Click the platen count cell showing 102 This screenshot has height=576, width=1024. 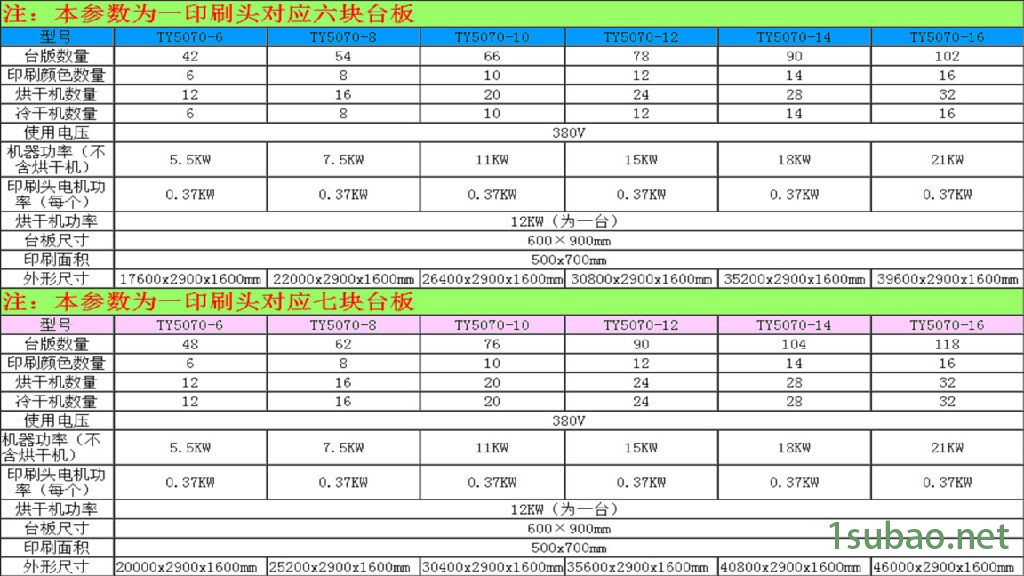[x=946, y=56]
